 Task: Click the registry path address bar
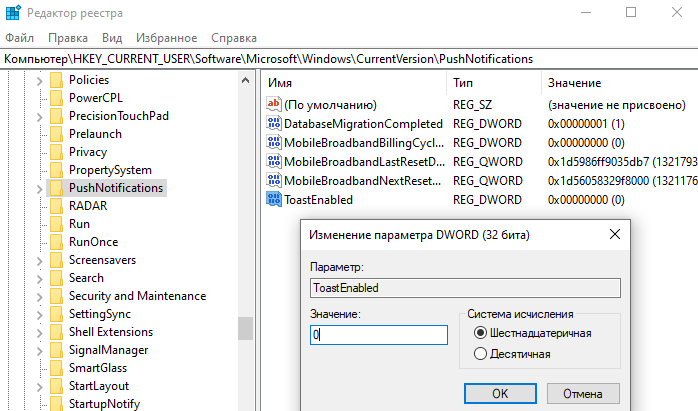click(349, 59)
